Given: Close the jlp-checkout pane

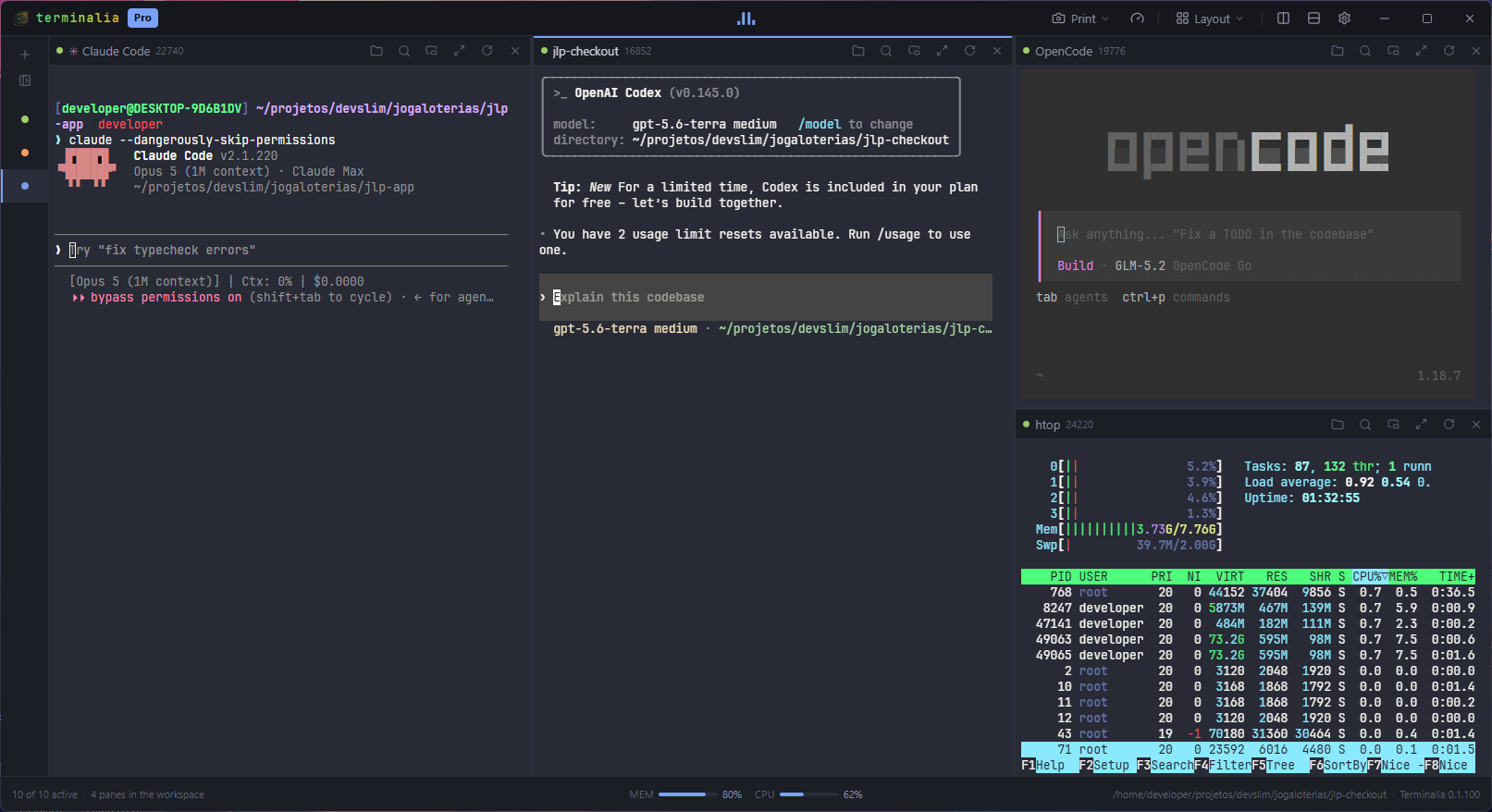Looking at the screenshot, I should point(997,51).
